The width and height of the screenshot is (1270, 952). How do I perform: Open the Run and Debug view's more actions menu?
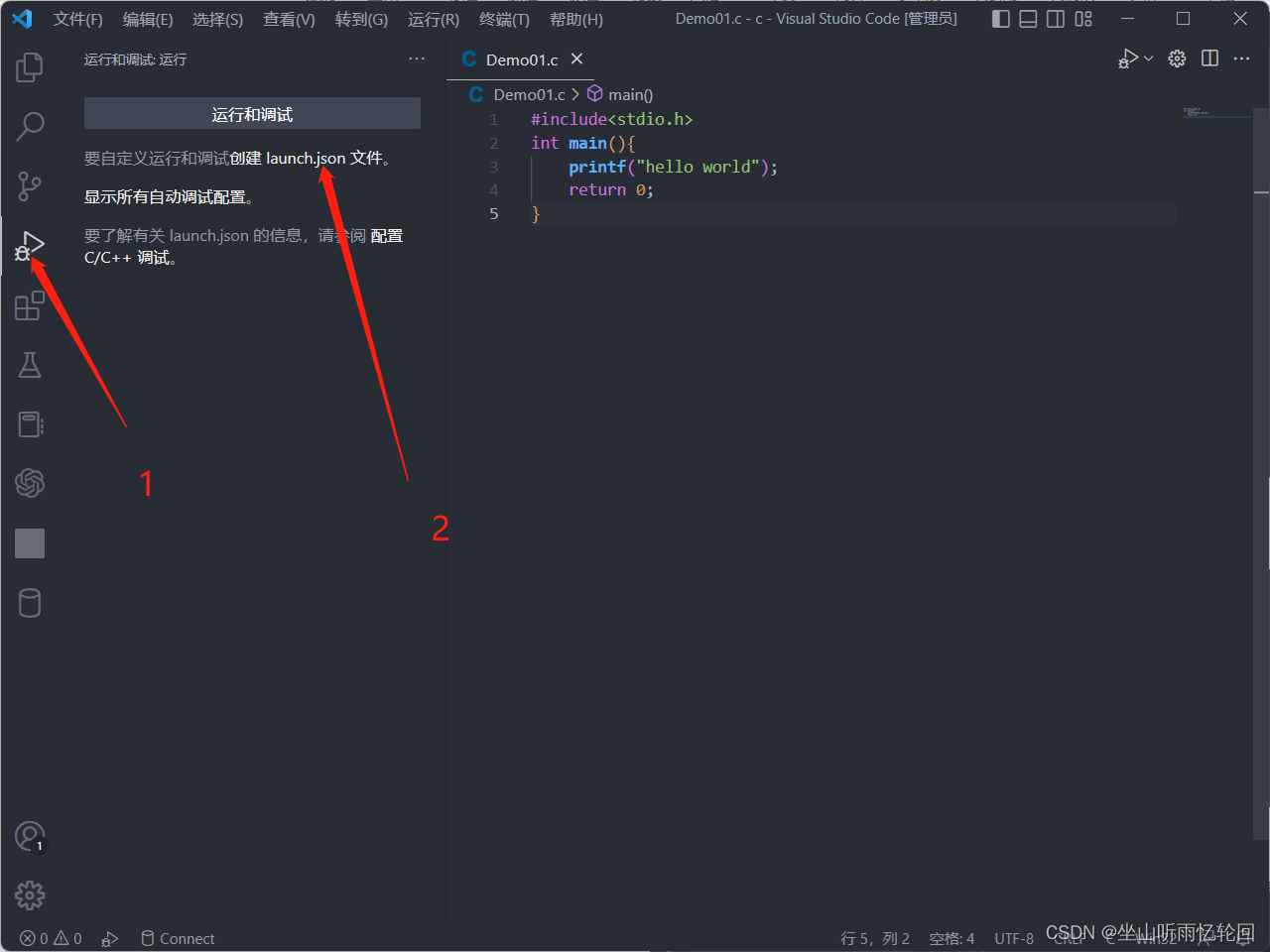tap(416, 59)
